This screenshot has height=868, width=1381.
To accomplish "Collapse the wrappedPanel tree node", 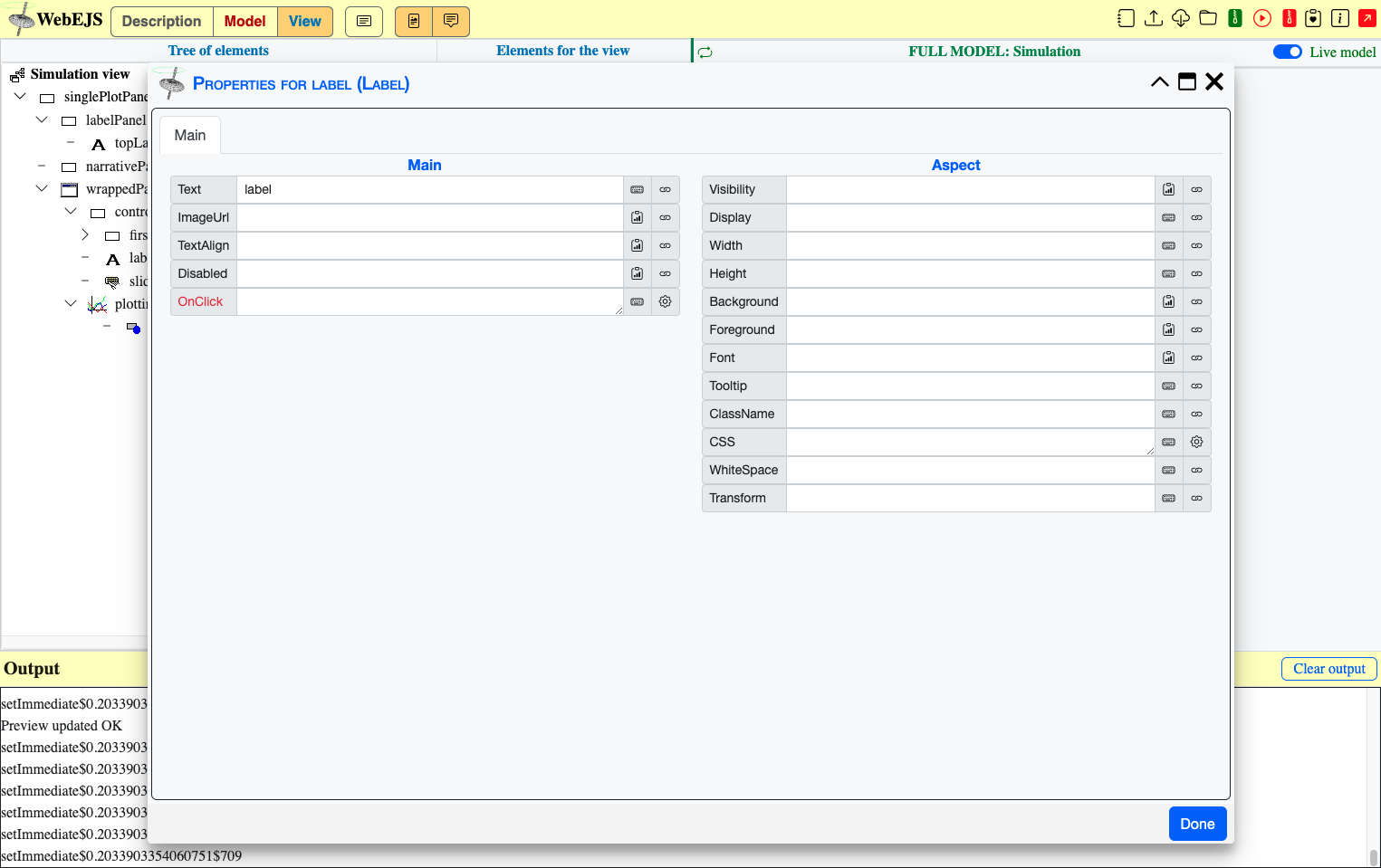I will pyautogui.click(x=42, y=188).
